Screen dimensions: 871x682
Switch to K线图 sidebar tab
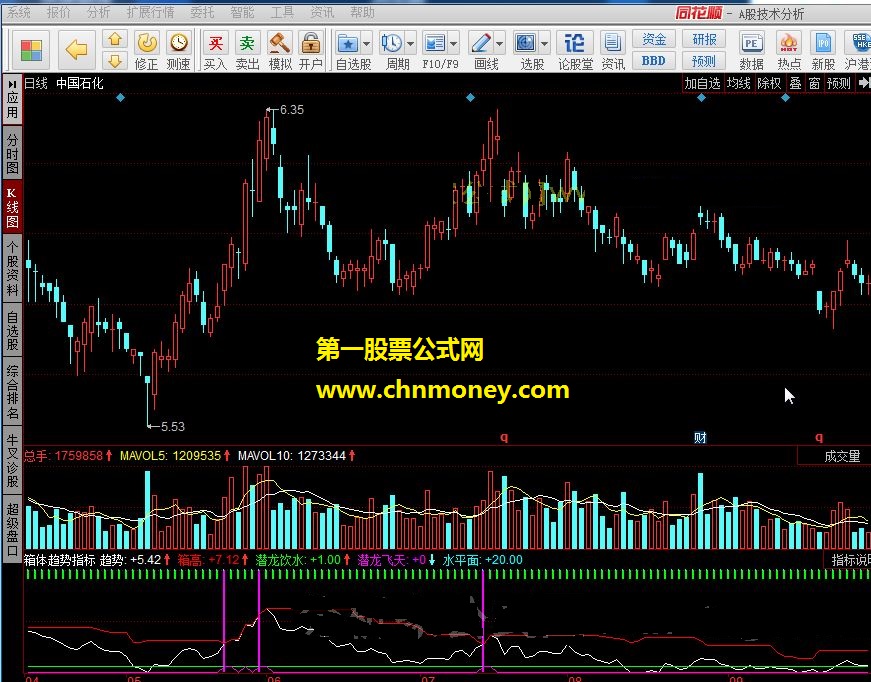click(12, 208)
